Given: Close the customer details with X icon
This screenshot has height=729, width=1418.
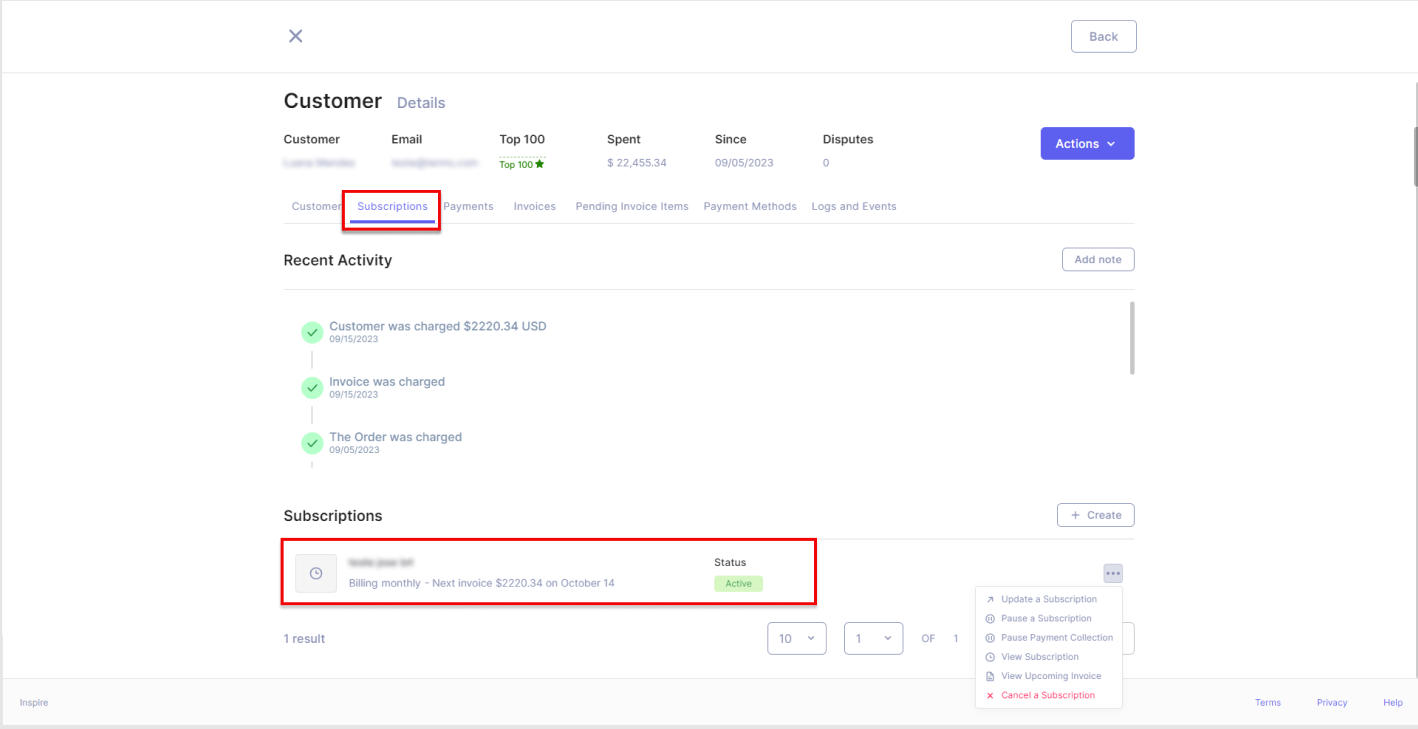Looking at the screenshot, I should point(295,36).
